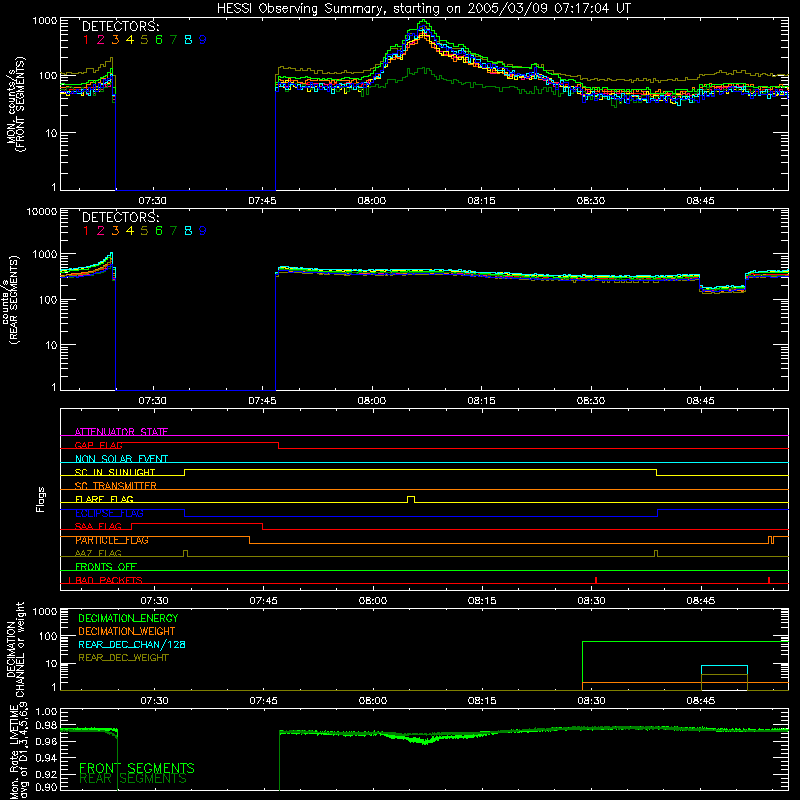Click the 1.00 value on the livetime y-axis

point(46,712)
